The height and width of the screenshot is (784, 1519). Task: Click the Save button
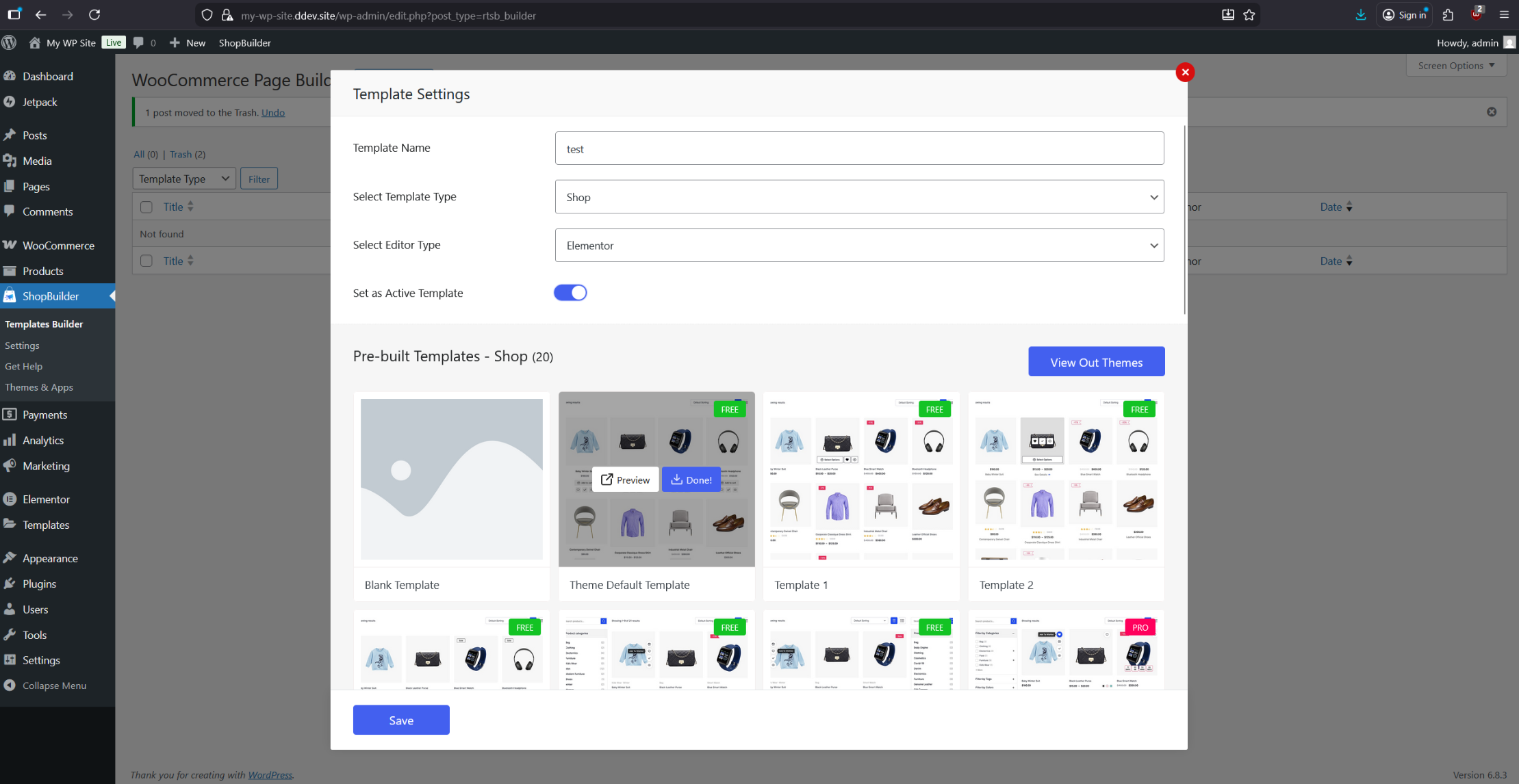[401, 720]
